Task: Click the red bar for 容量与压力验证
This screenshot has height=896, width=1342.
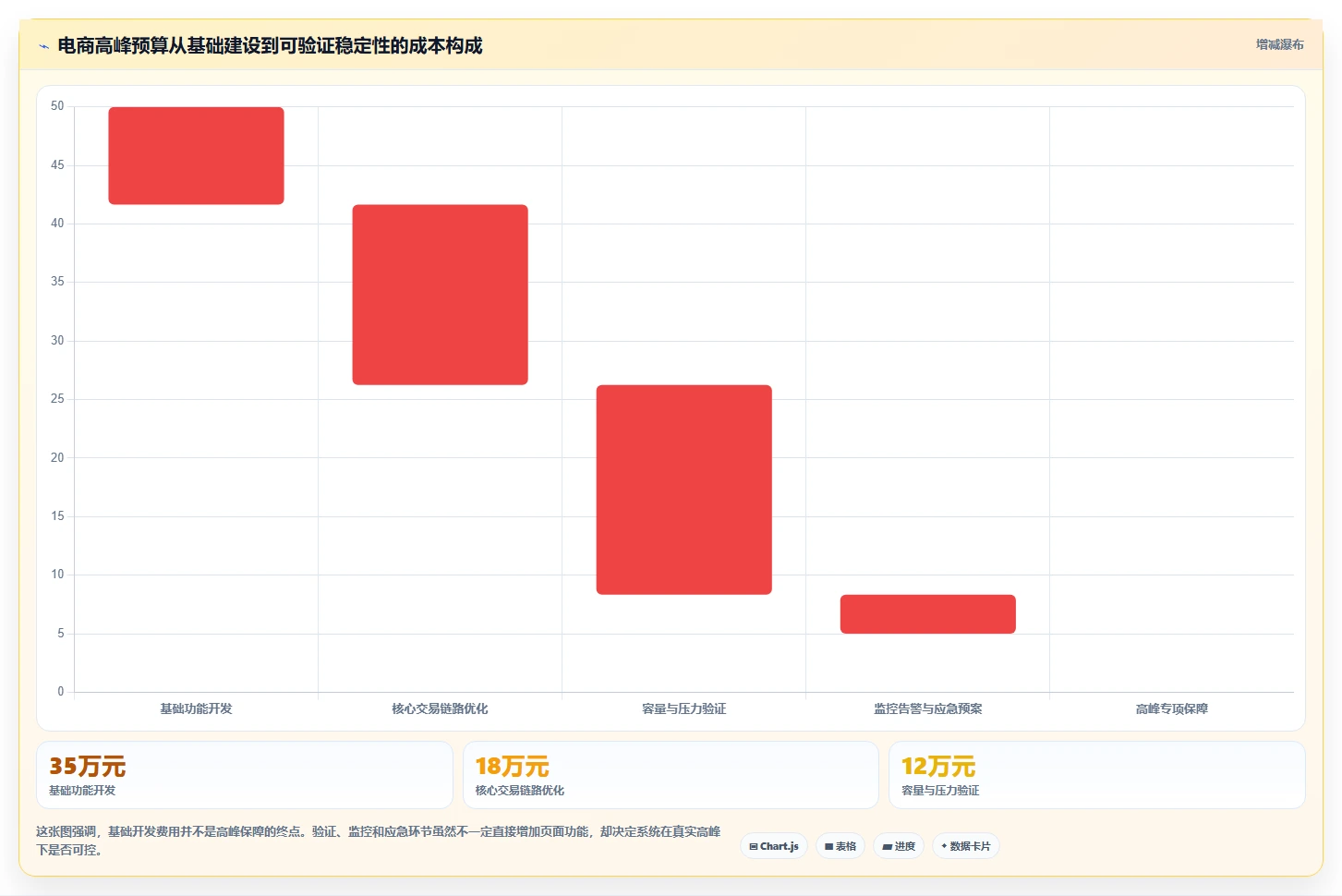Action: [683, 490]
